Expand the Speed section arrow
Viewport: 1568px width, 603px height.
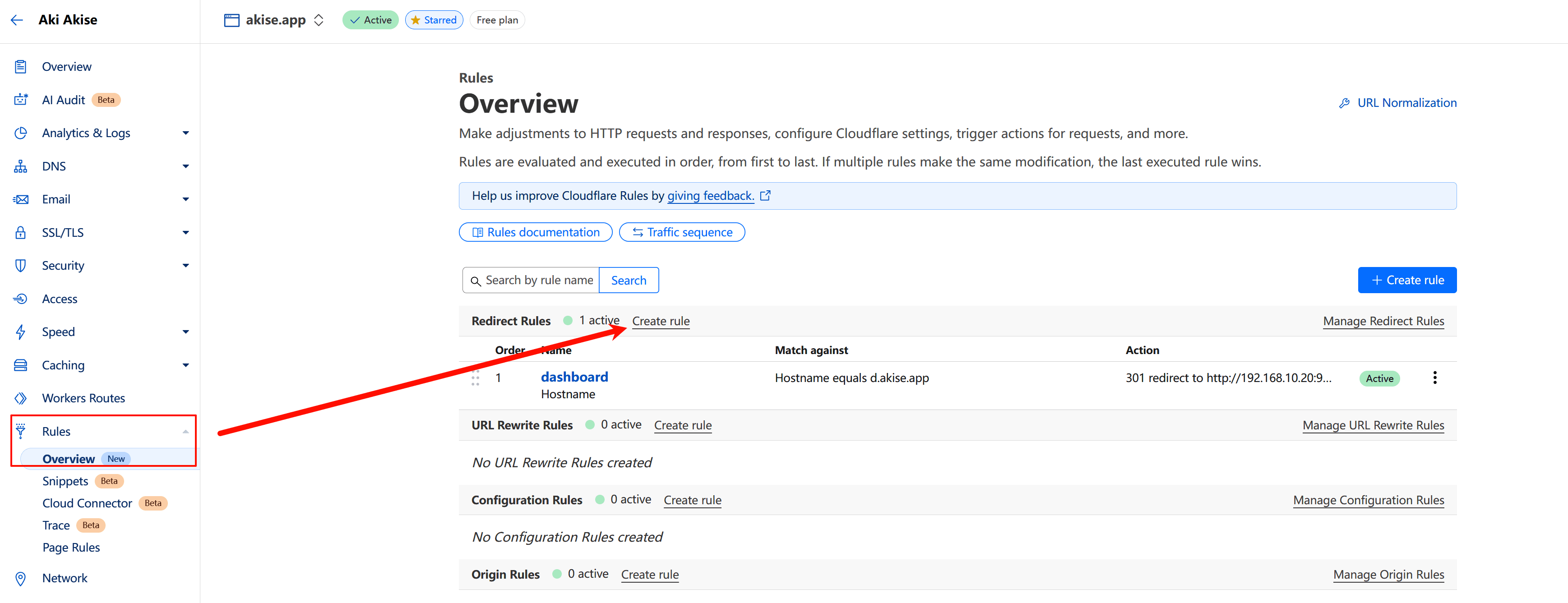pyautogui.click(x=185, y=331)
